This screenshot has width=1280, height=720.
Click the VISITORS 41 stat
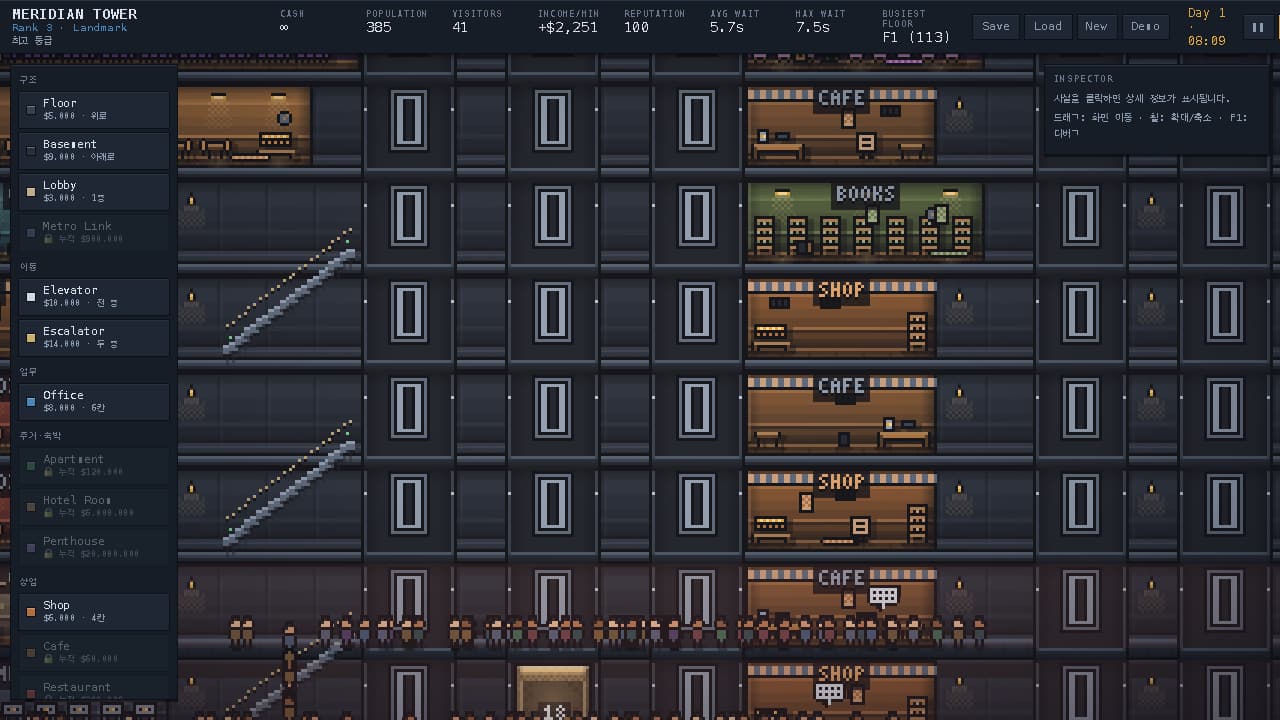(477, 22)
